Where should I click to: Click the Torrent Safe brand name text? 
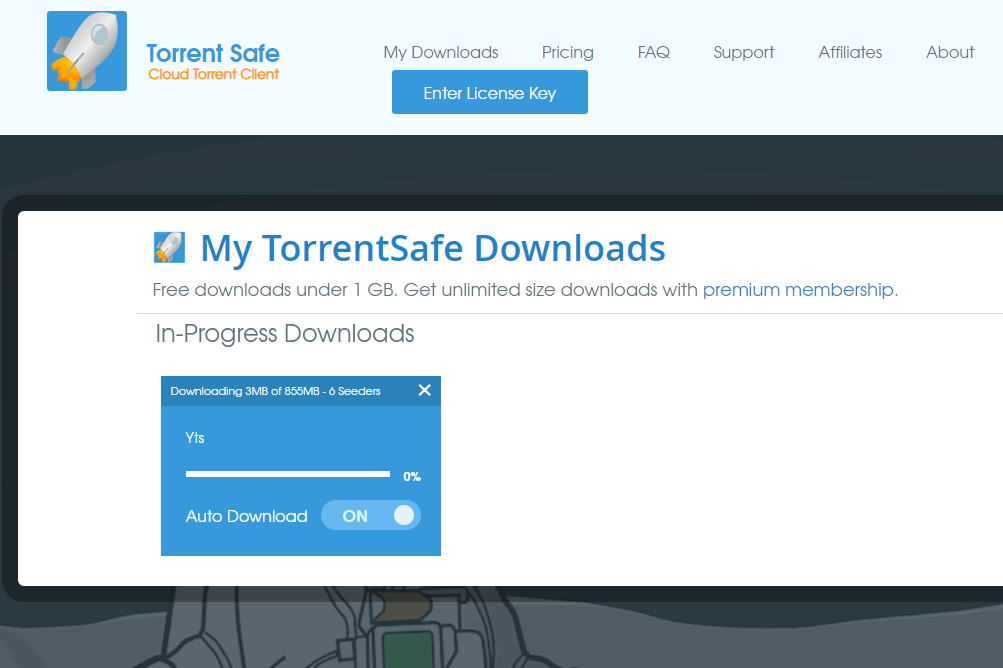click(x=212, y=53)
